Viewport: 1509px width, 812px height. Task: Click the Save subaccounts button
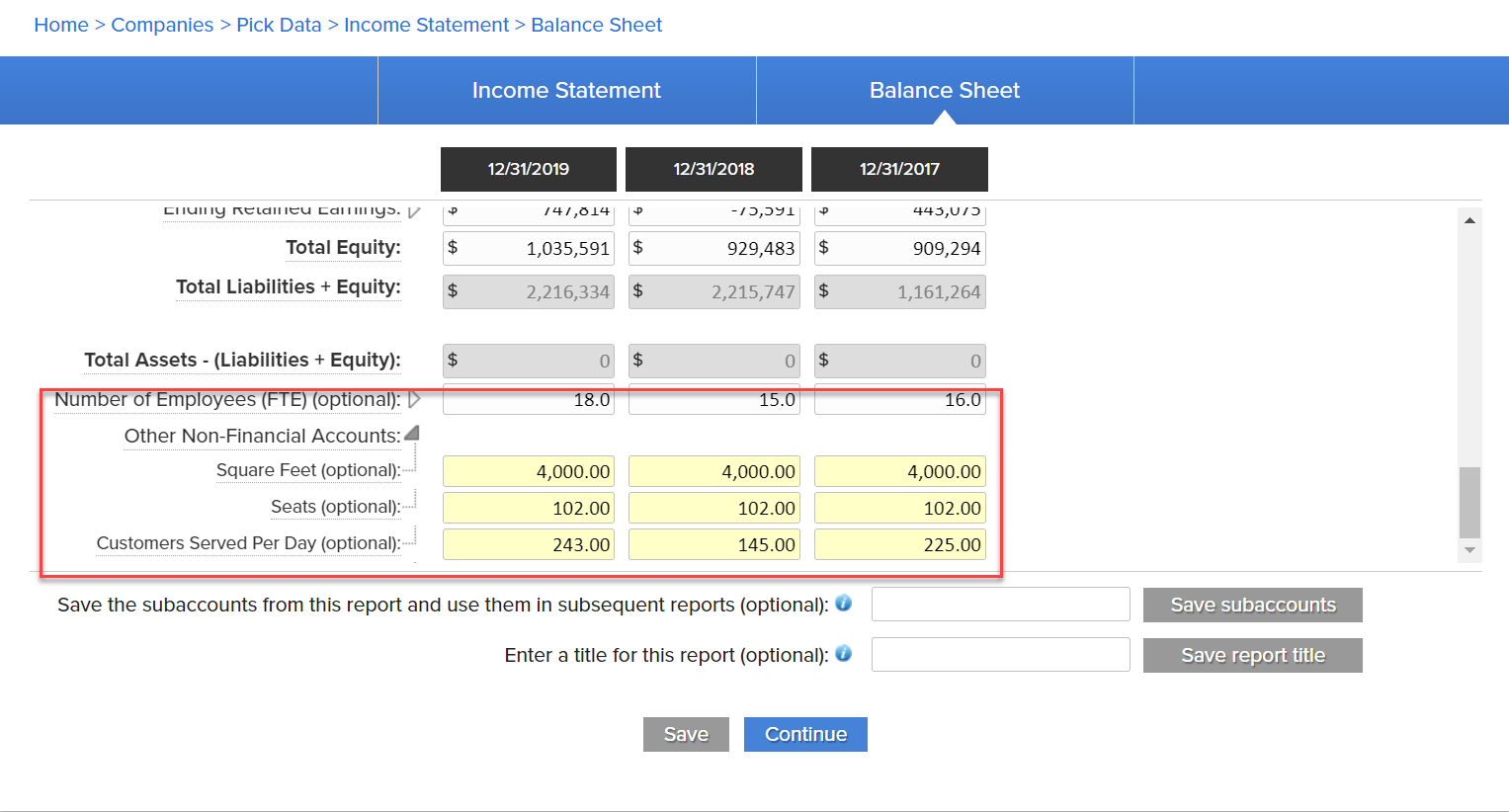(x=1253, y=605)
